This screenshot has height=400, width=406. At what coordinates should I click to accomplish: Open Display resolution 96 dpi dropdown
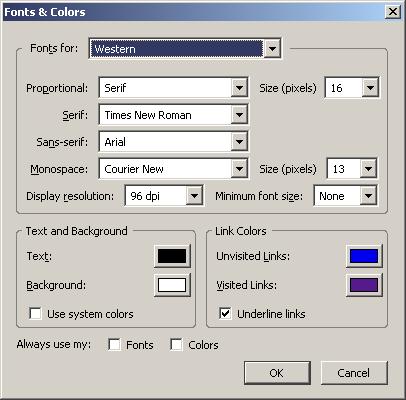(164, 196)
